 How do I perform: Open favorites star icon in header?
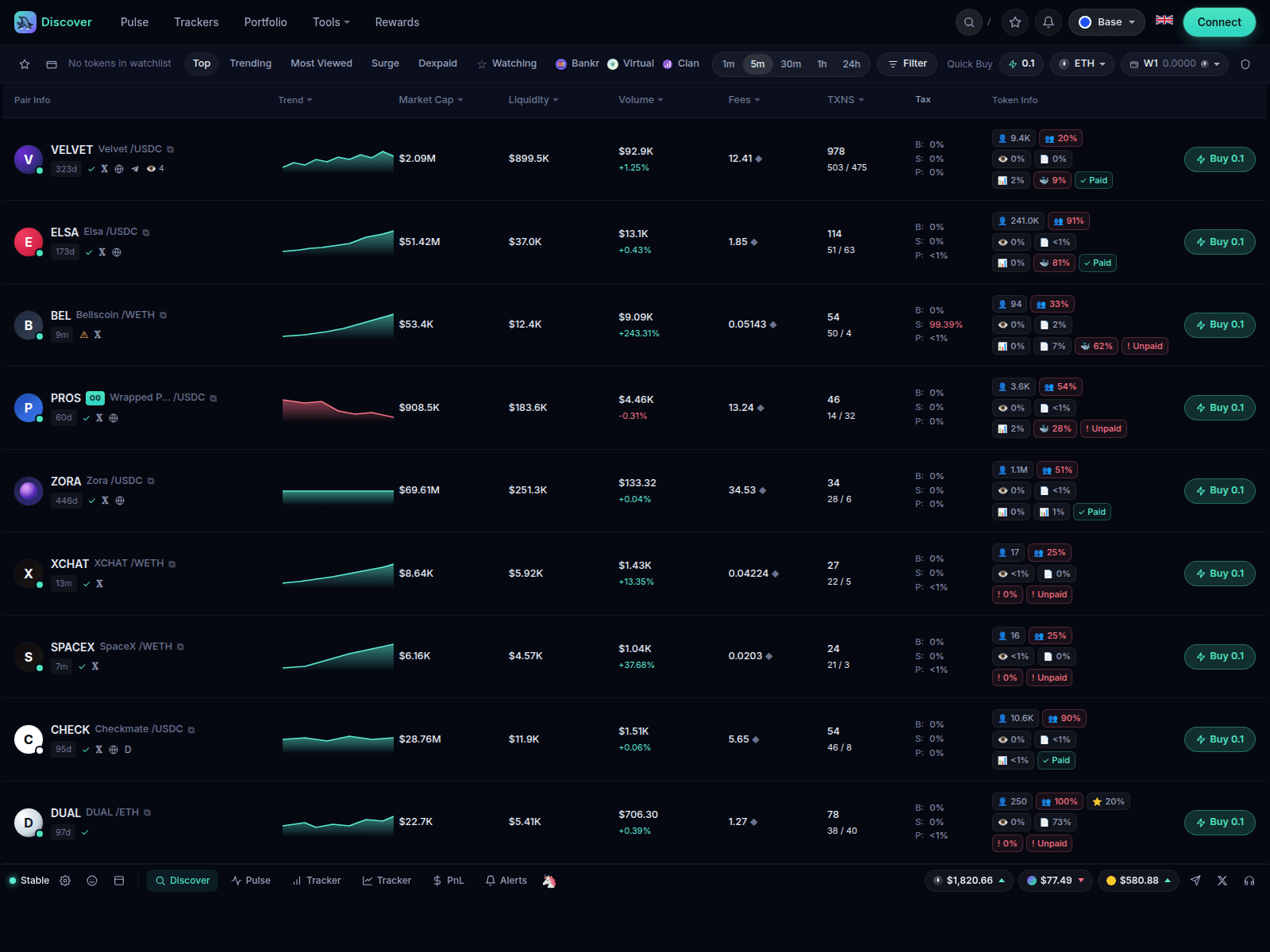coord(1015,22)
